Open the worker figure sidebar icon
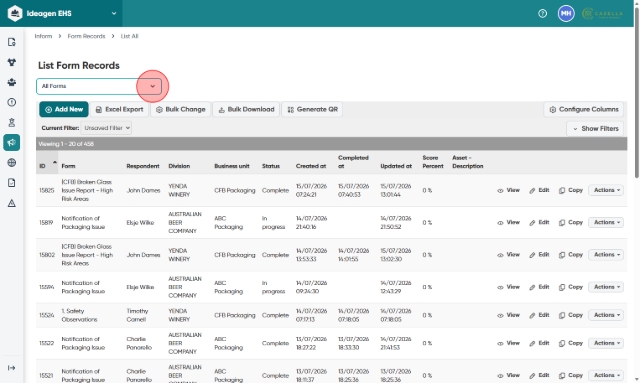The height and width of the screenshot is (383, 640). pos(11,122)
